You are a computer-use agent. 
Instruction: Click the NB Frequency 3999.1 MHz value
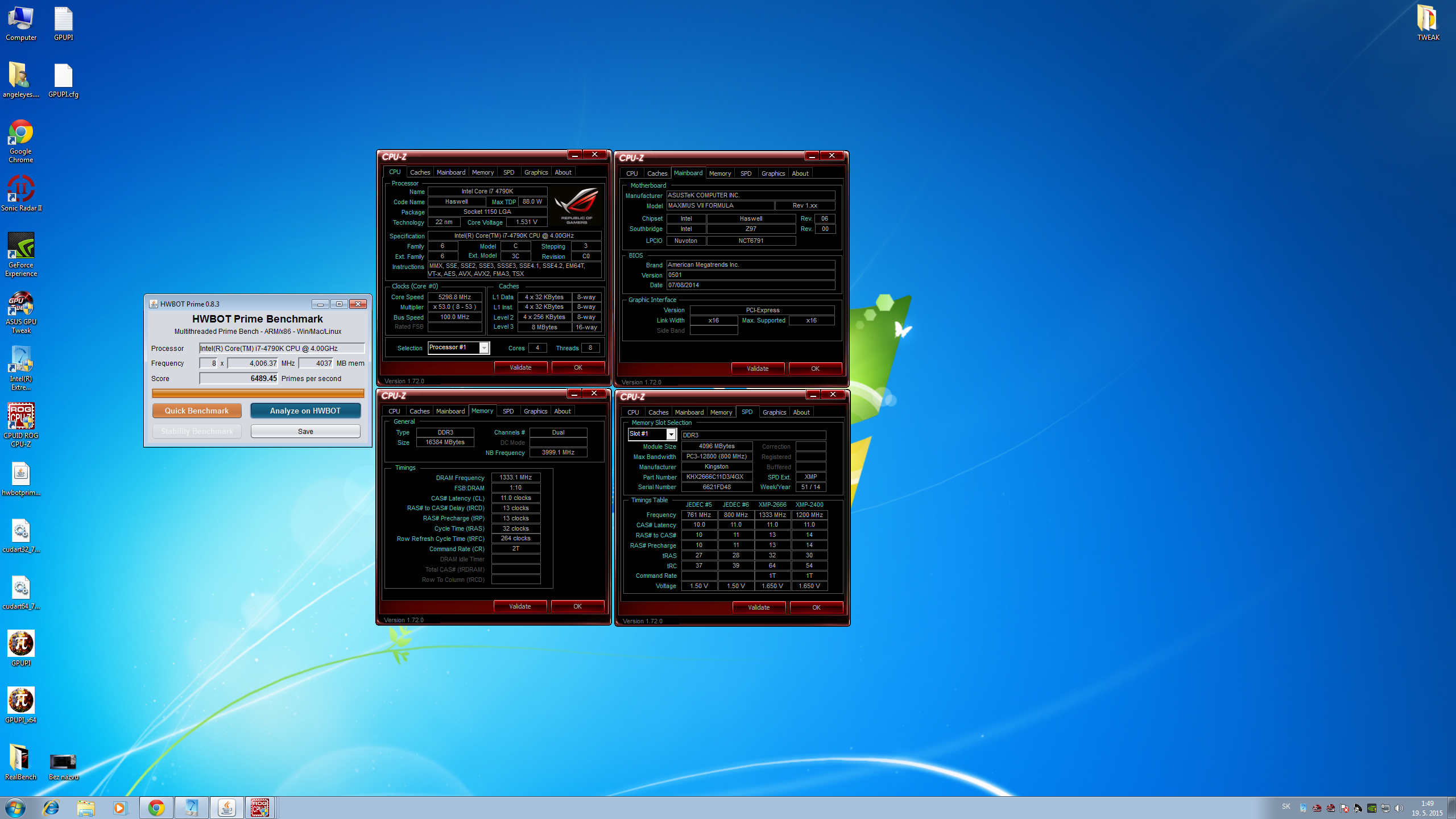click(558, 453)
